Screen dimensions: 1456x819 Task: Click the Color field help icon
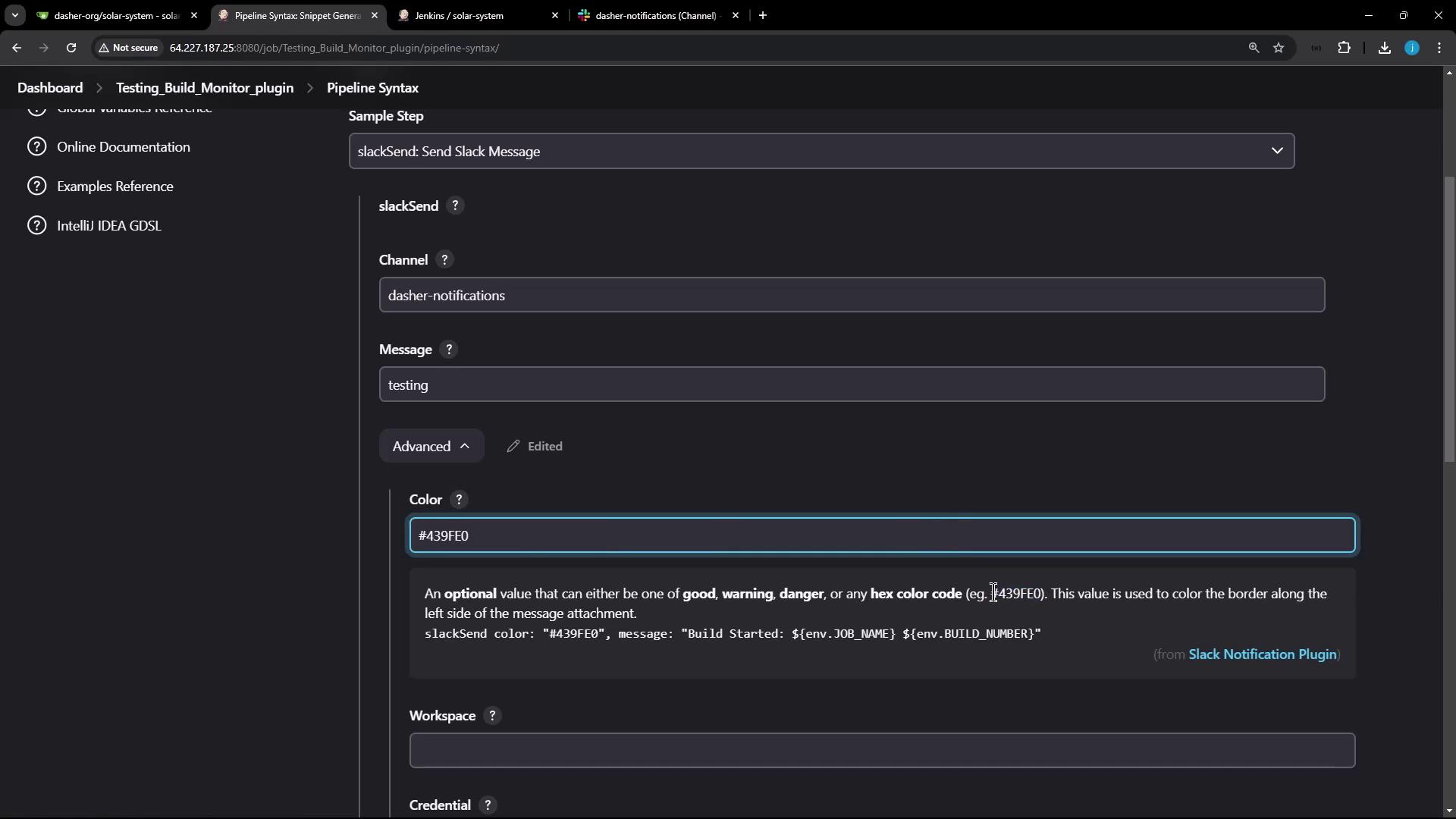tap(459, 500)
